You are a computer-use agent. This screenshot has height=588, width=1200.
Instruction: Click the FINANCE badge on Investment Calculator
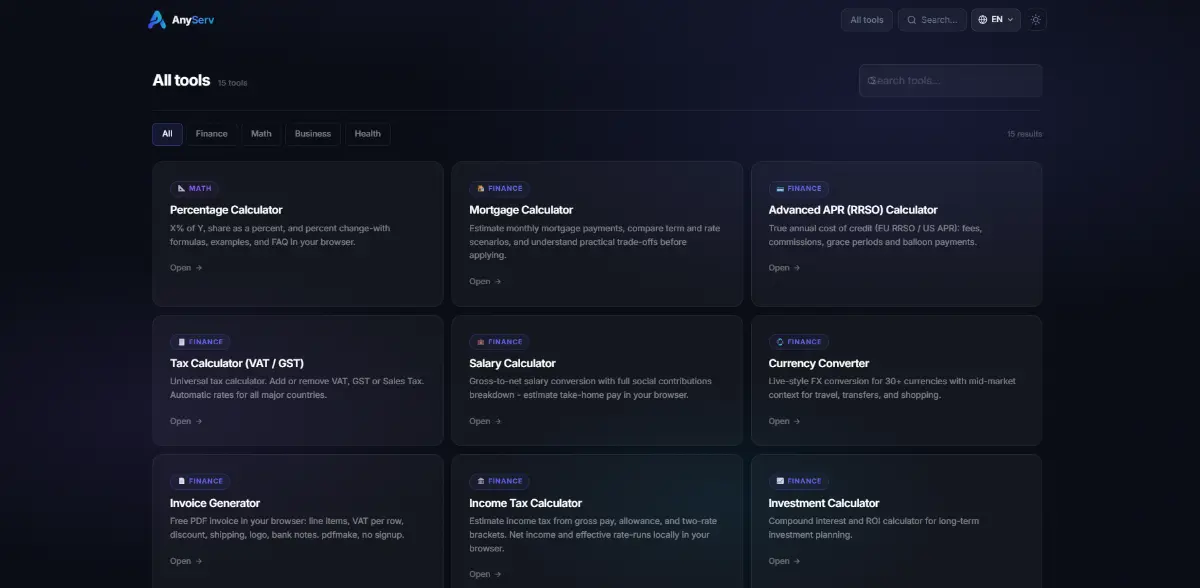pos(798,481)
